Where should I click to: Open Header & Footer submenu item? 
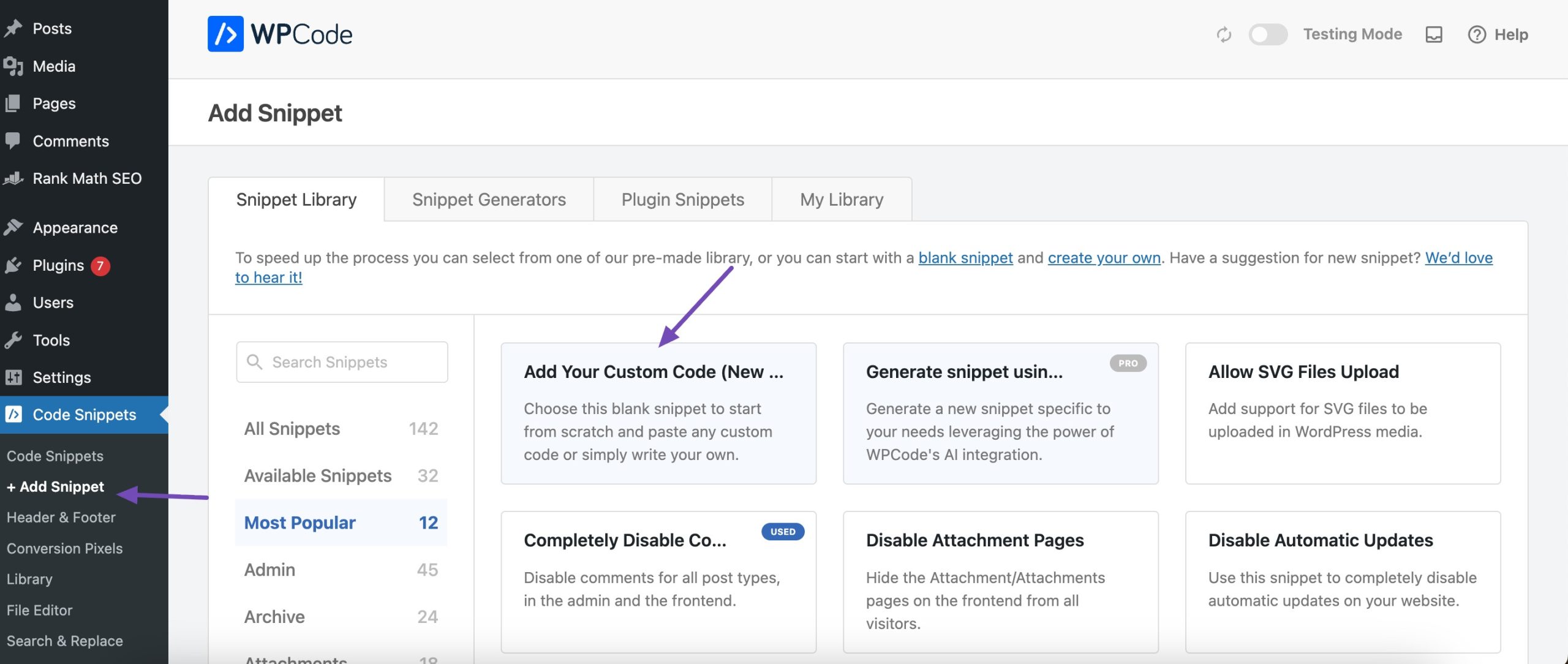[61, 518]
